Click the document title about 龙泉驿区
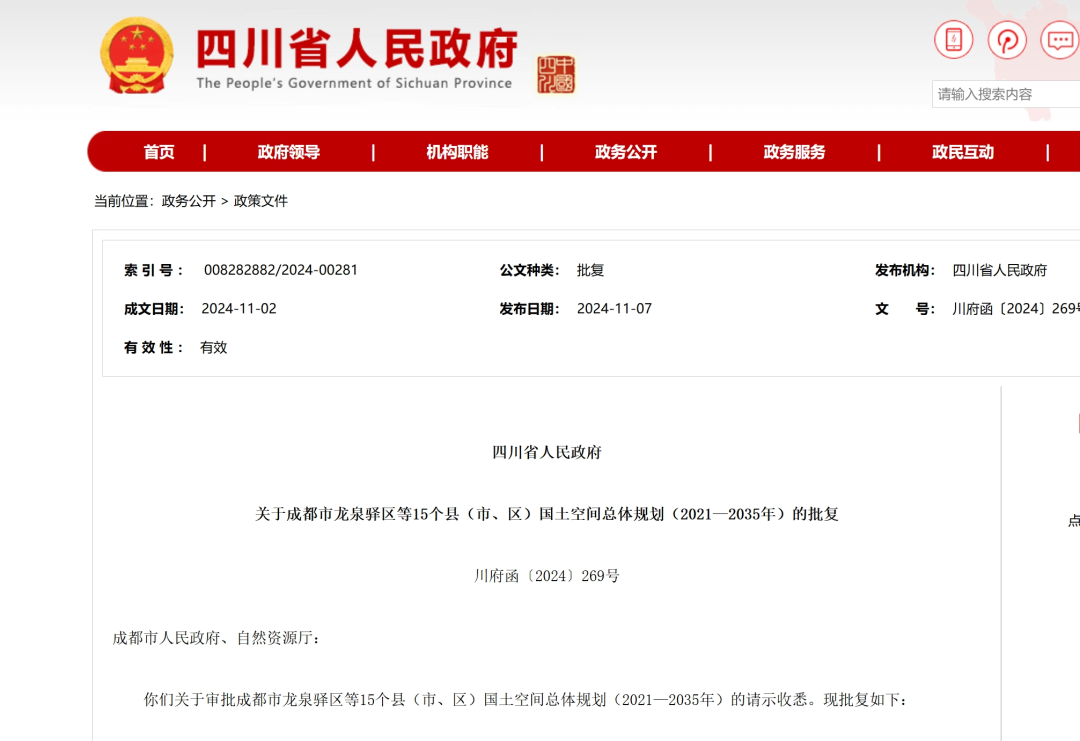 [547, 514]
